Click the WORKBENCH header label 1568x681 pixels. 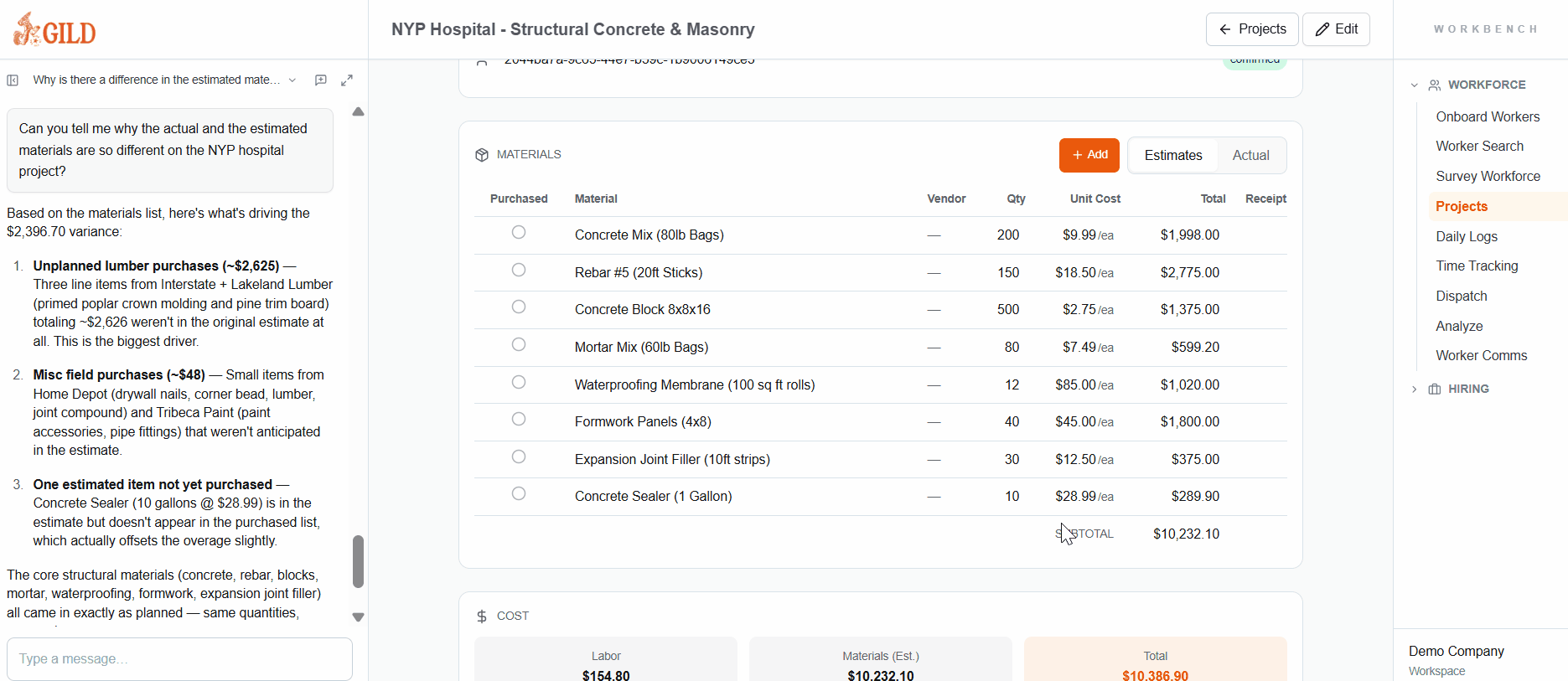tap(1485, 29)
